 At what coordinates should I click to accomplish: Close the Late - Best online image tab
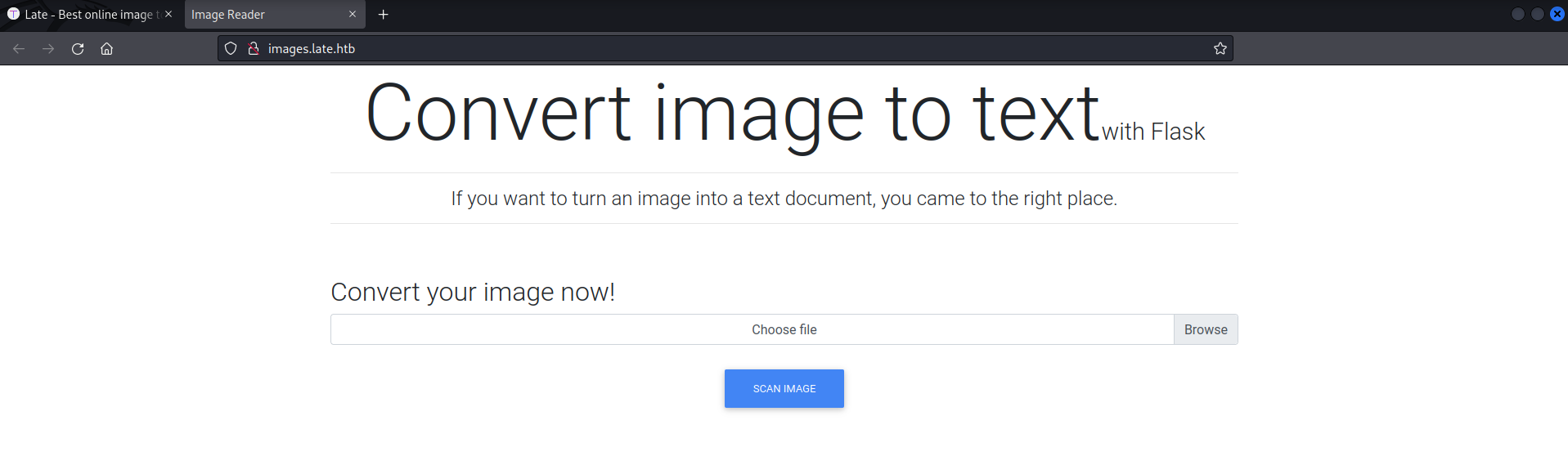tap(168, 15)
